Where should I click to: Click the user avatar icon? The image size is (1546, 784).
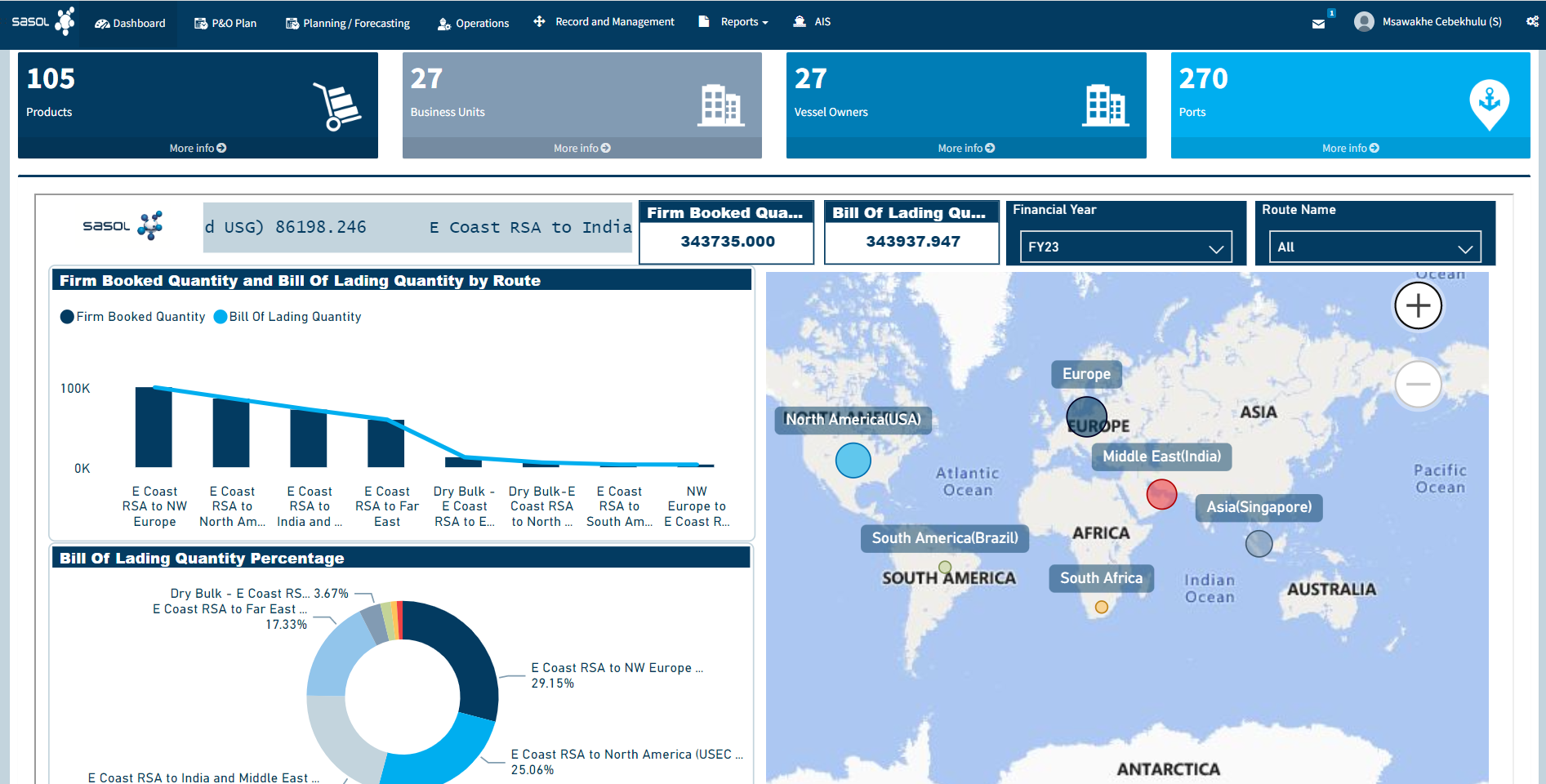point(1363,22)
